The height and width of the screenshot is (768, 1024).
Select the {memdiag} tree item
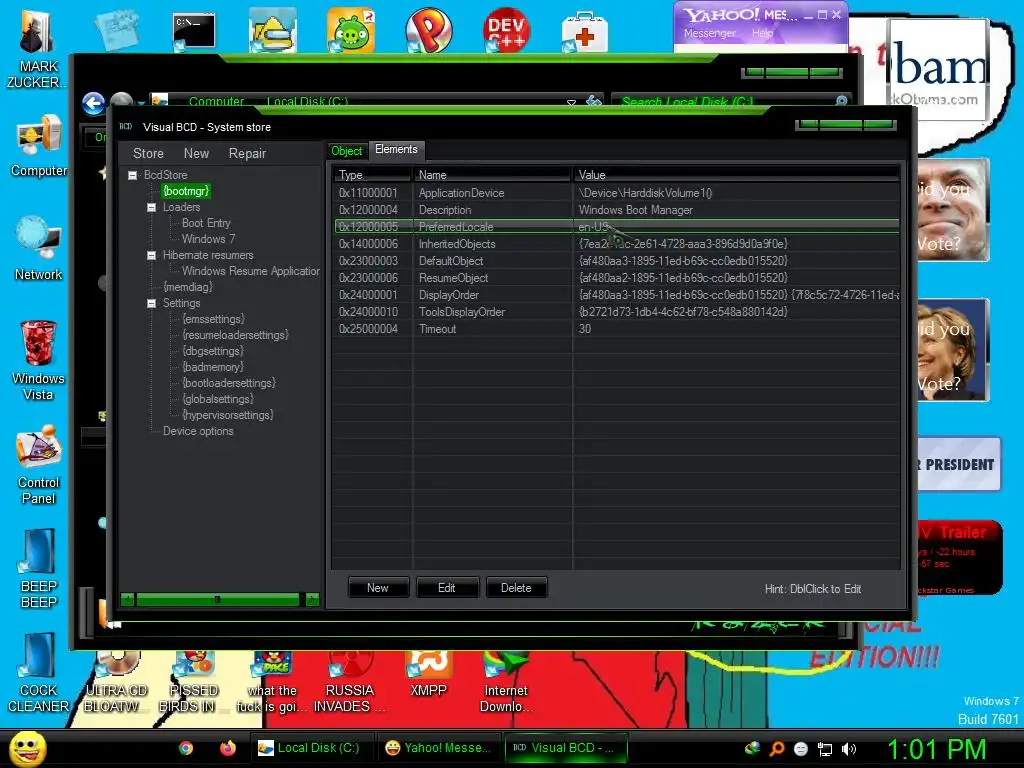[x=187, y=287]
